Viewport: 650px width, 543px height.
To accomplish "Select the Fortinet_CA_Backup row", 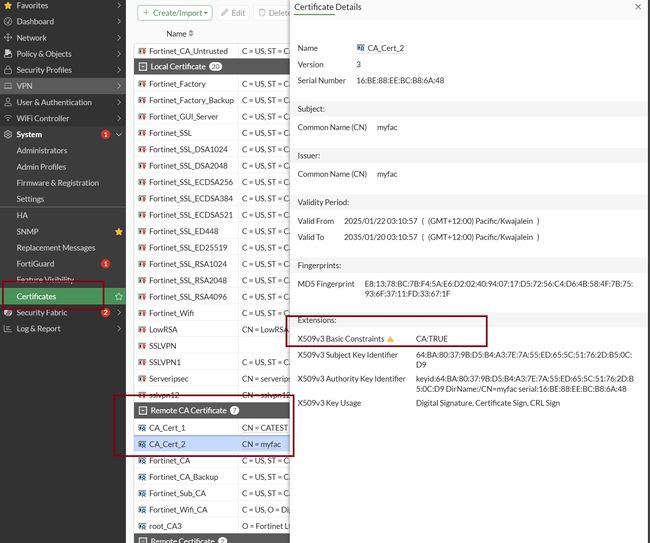I will tap(212, 477).
